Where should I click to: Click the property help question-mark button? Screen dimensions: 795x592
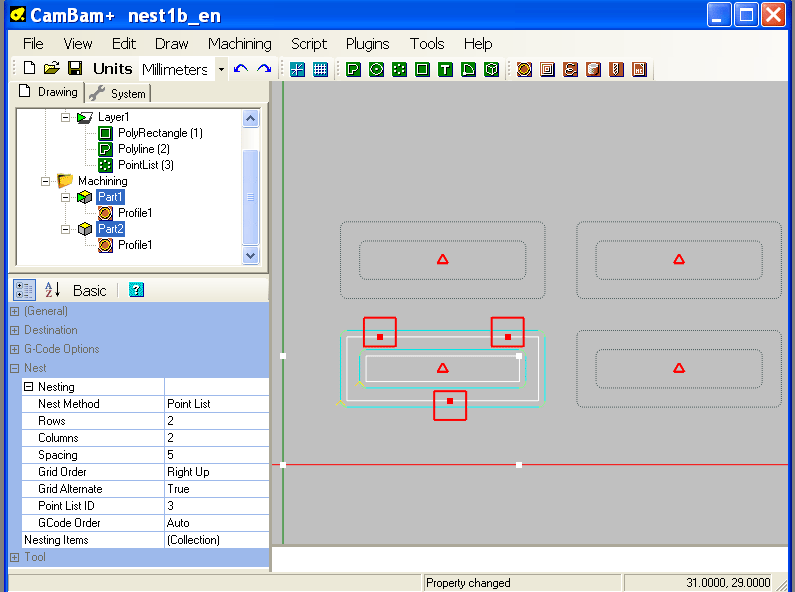pos(137,290)
